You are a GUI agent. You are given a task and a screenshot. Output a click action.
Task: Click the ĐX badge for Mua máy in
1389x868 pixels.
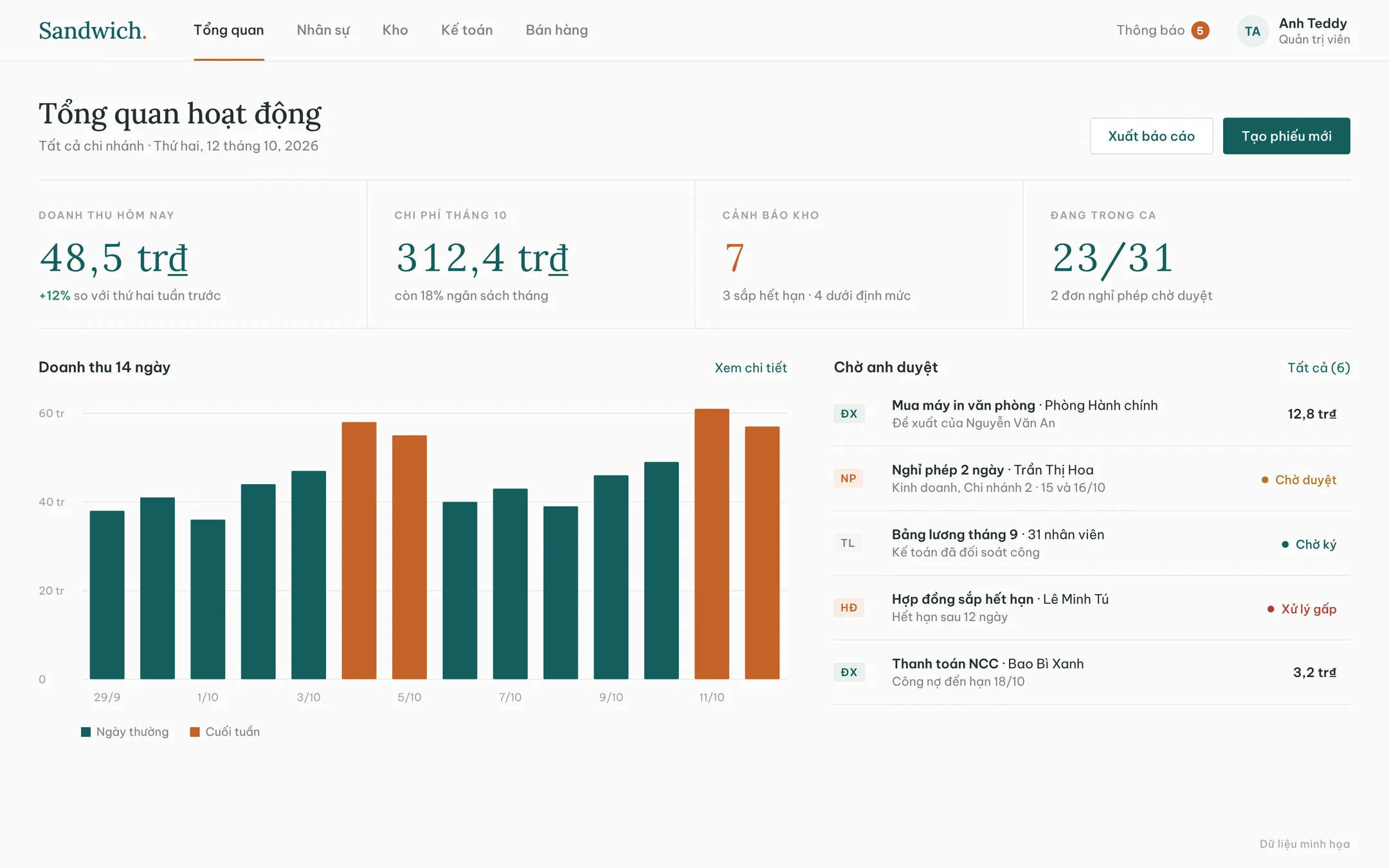pyautogui.click(x=849, y=413)
